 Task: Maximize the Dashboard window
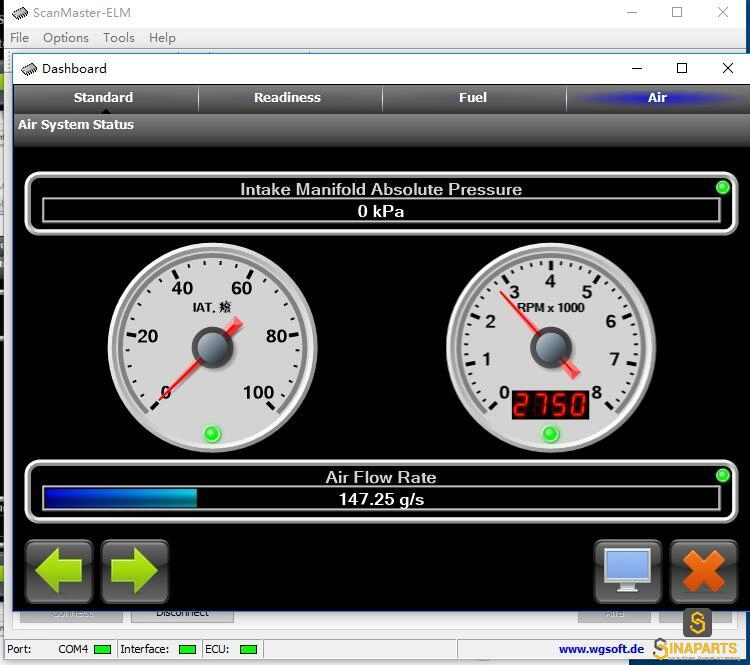(x=682, y=68)
